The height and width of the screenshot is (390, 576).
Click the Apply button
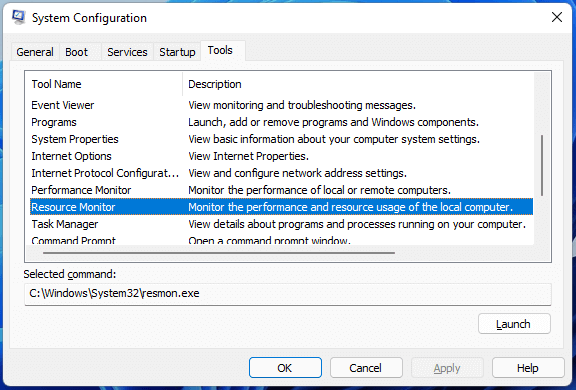[447, 368]
